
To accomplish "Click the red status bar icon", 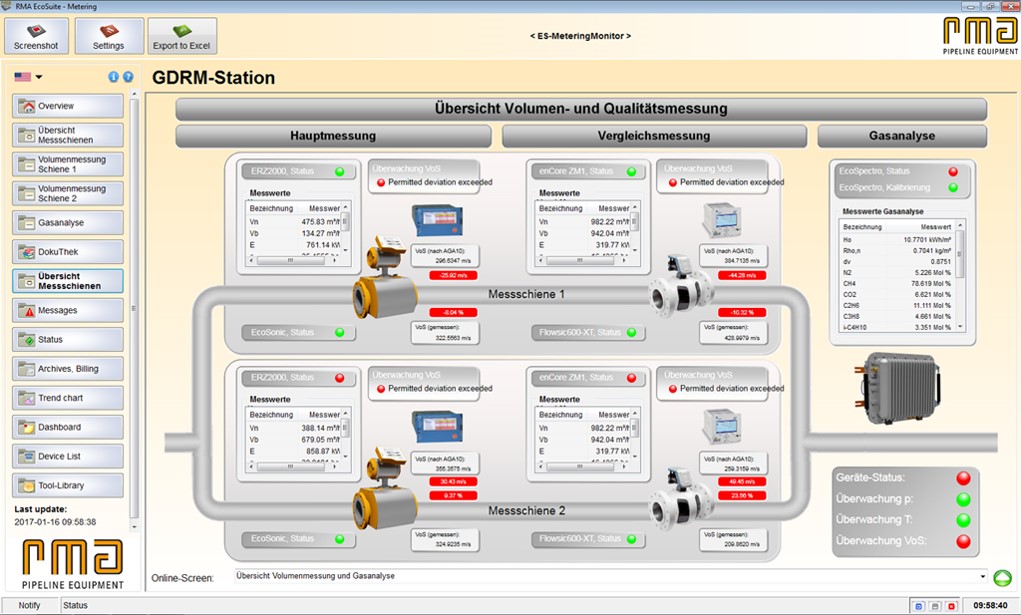I will 952,606.
